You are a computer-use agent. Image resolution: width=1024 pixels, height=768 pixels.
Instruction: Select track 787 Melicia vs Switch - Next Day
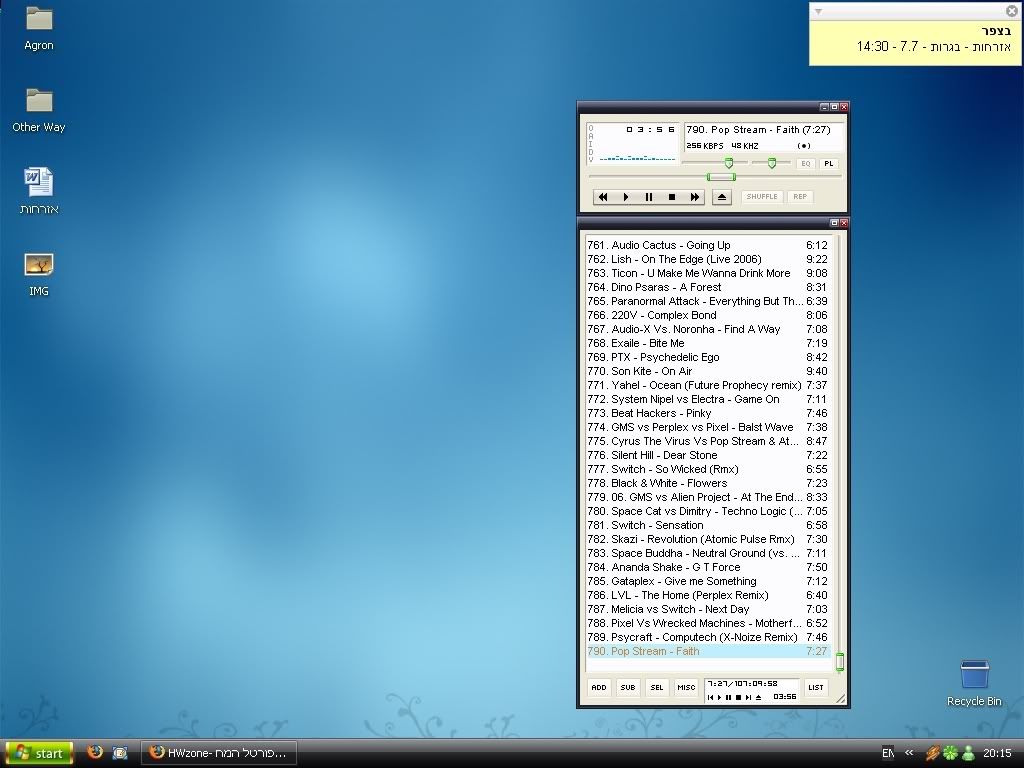point(707,609)
